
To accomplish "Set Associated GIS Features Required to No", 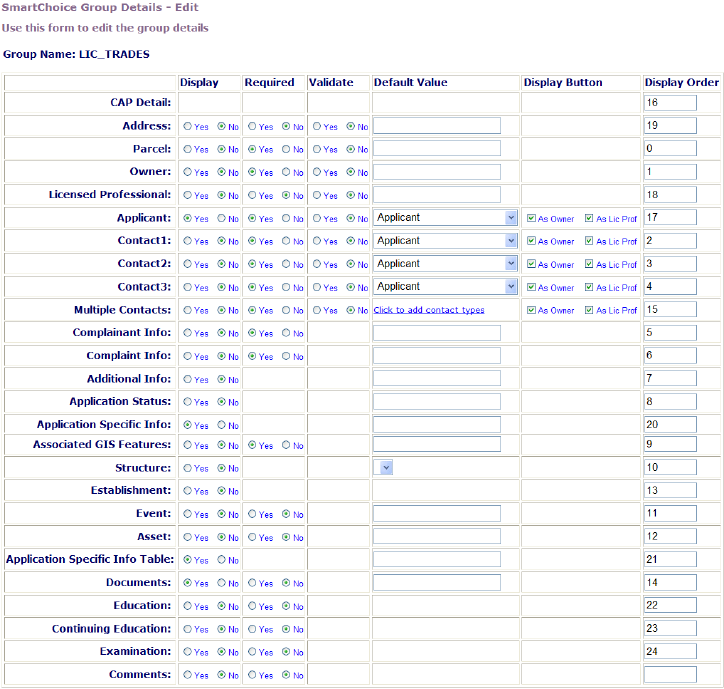I will [286, 445].
